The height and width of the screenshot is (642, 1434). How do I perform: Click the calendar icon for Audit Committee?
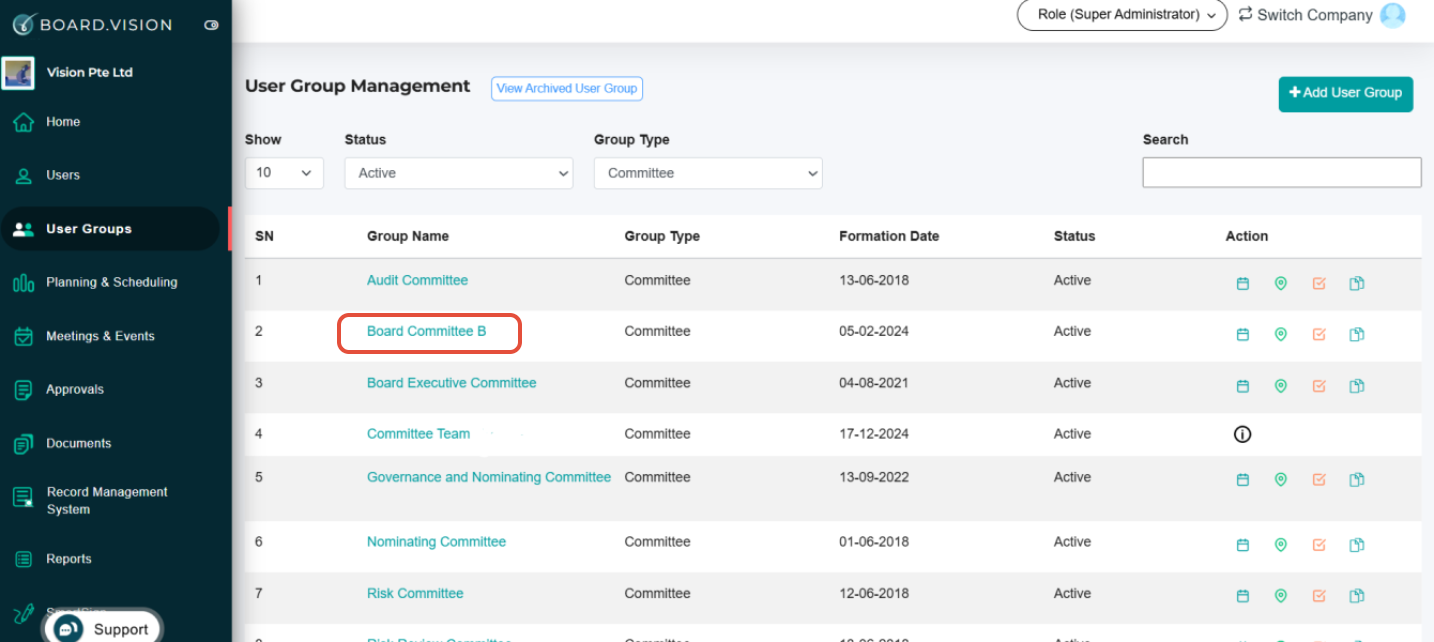pos(1243,283)
